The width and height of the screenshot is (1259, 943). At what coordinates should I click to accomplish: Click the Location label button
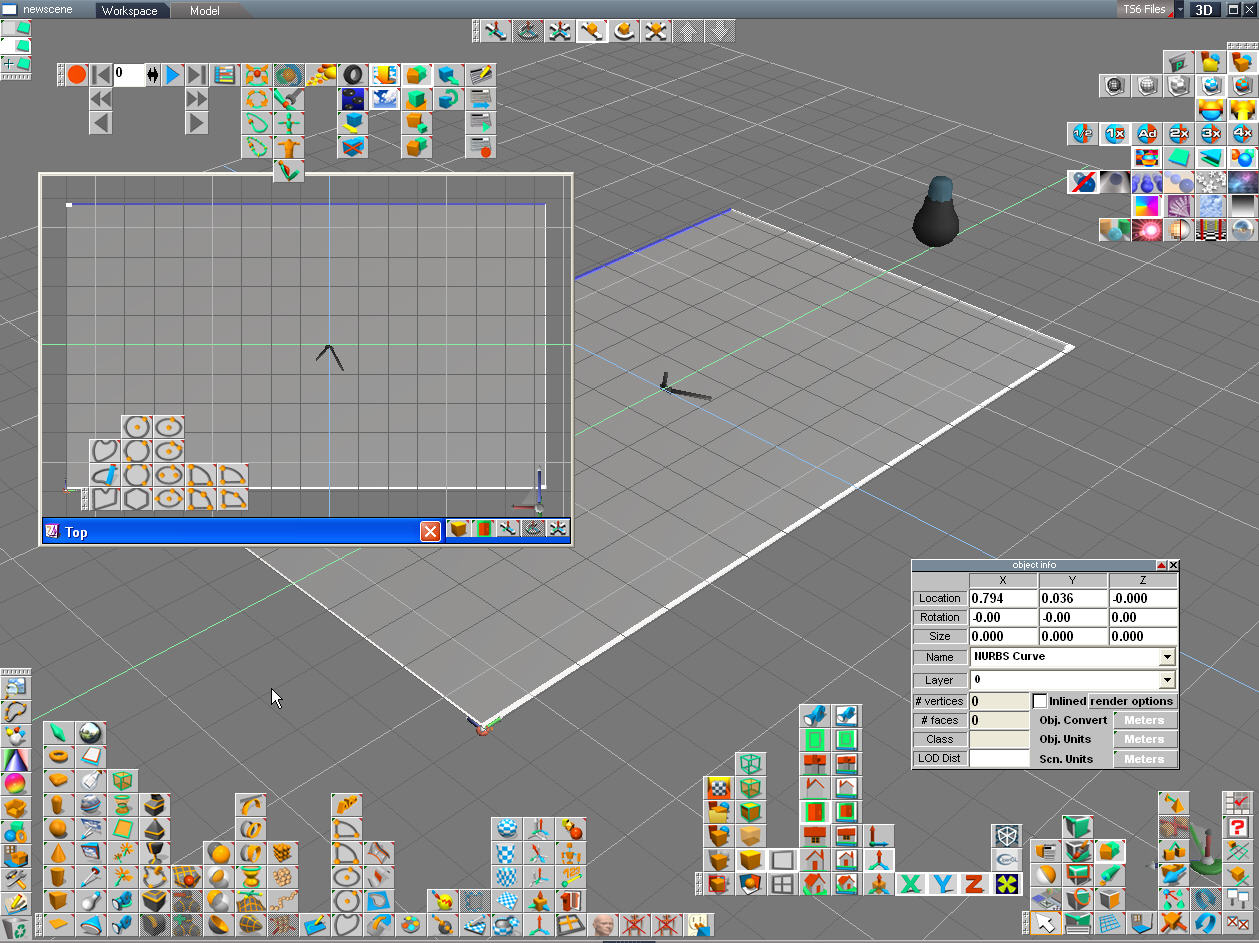[x=940, y=598]
